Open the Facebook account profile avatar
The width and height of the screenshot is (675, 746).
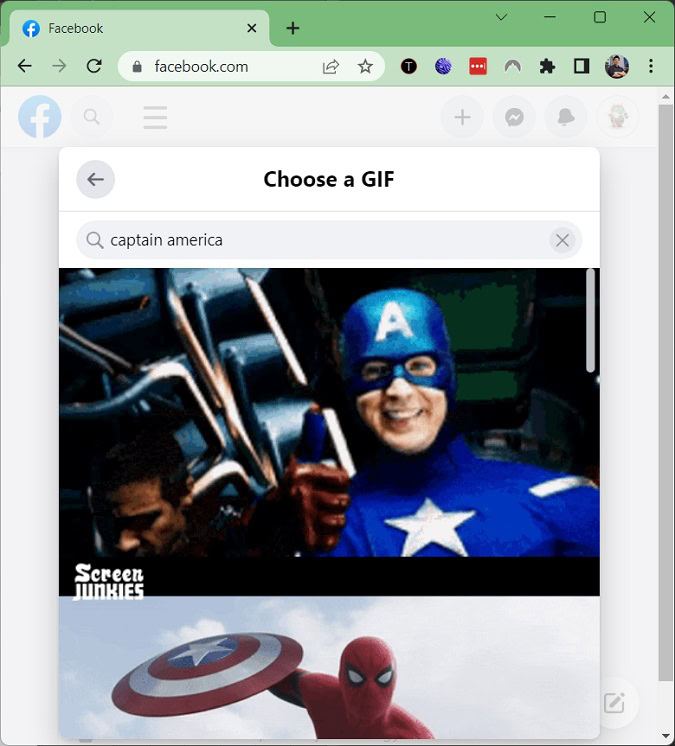pyautogui.click(x=617, y=117)
